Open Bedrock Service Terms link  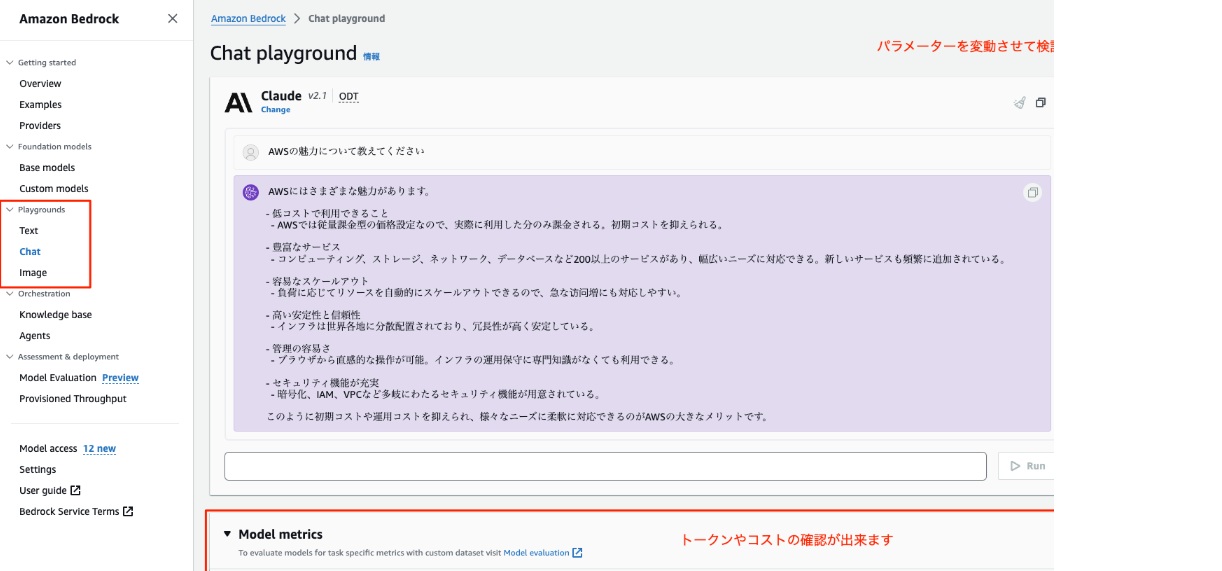point(69,512)
